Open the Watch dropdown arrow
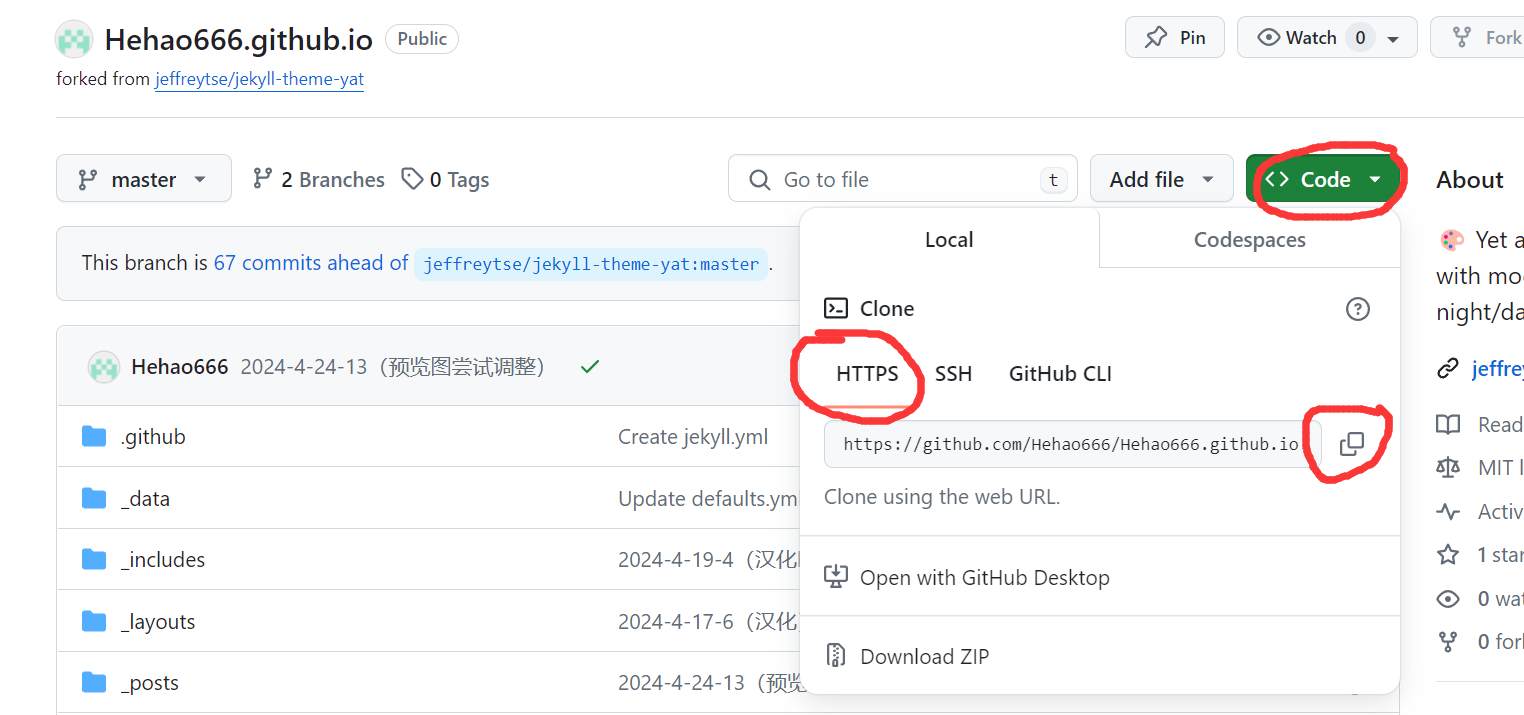This screenshot has width=1524, height=715. (x=1394, y=38)
